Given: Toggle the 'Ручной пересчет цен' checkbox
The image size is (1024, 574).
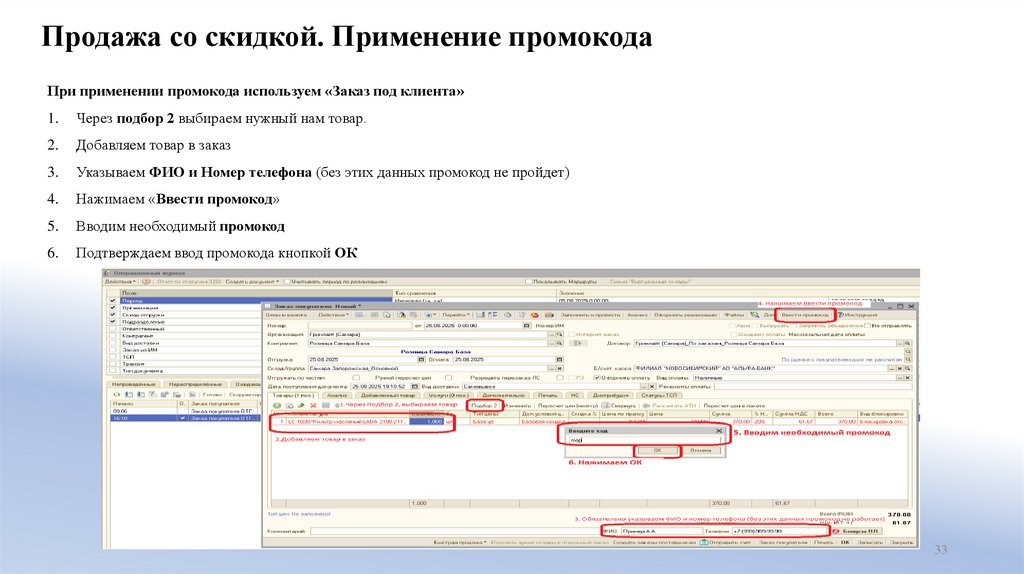Looking at the screenshot, I should [448, 377].
